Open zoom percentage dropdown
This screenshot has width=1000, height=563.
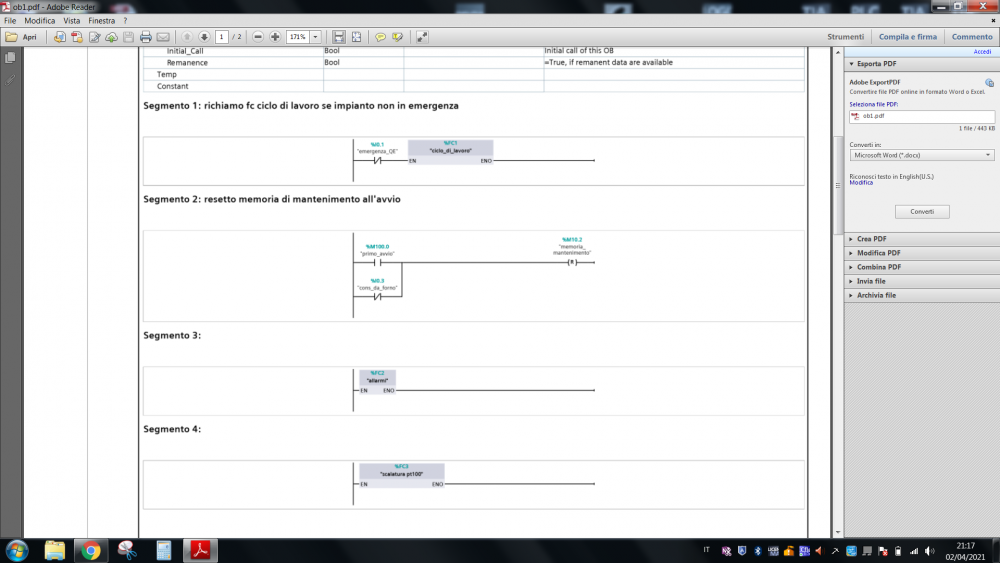click(x=316, y=37)
